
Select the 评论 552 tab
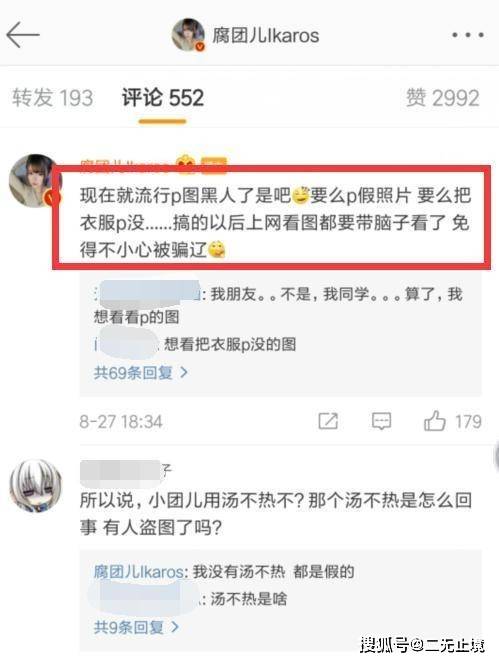coord(163,98)
